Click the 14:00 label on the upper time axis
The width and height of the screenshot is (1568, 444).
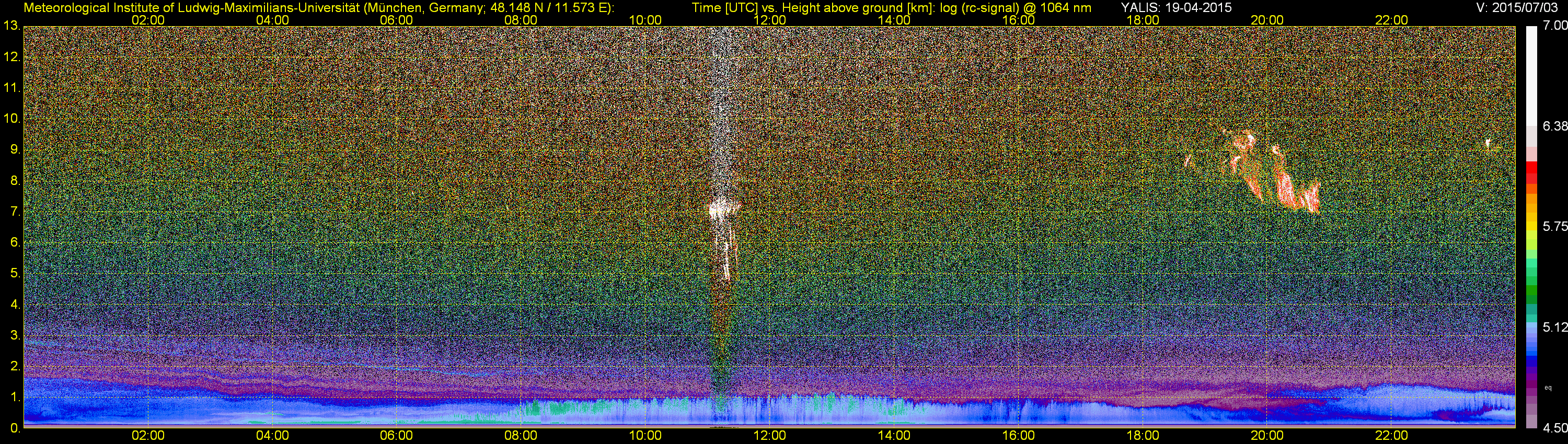894,20
